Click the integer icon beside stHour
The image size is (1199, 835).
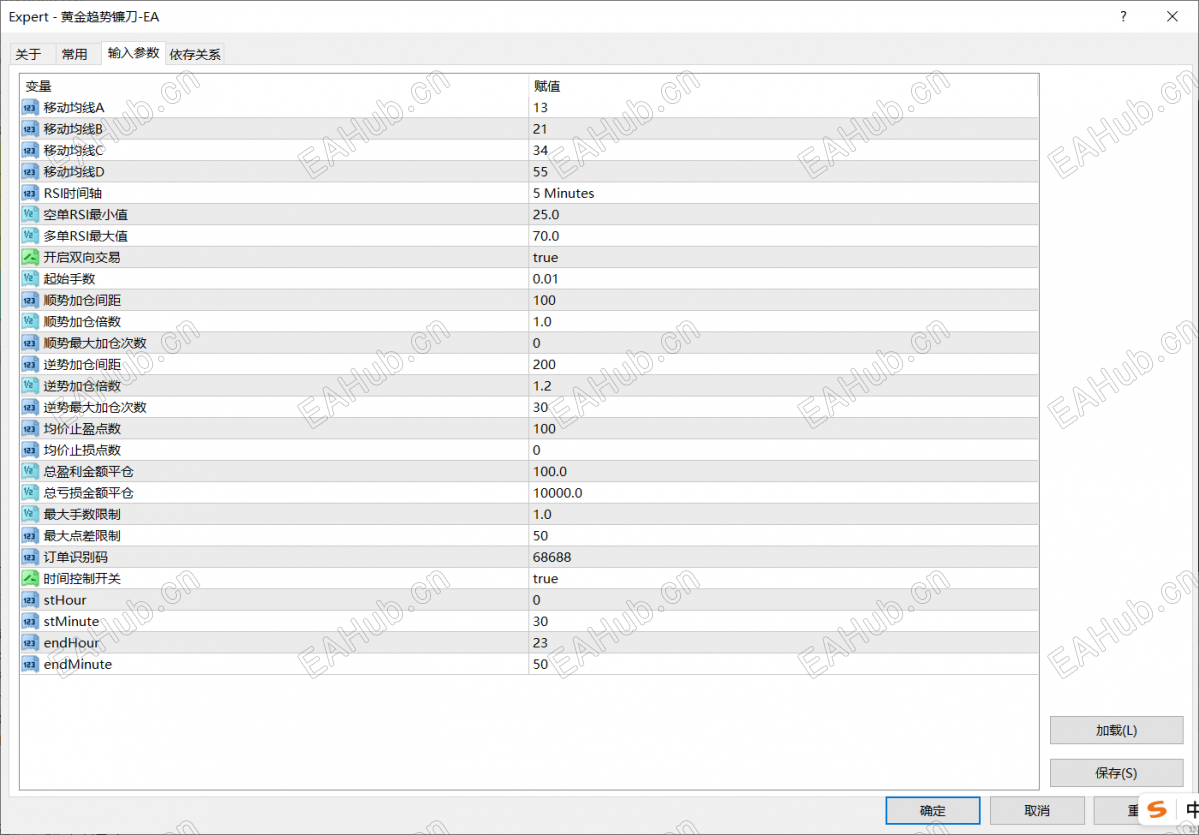(31, 599)
